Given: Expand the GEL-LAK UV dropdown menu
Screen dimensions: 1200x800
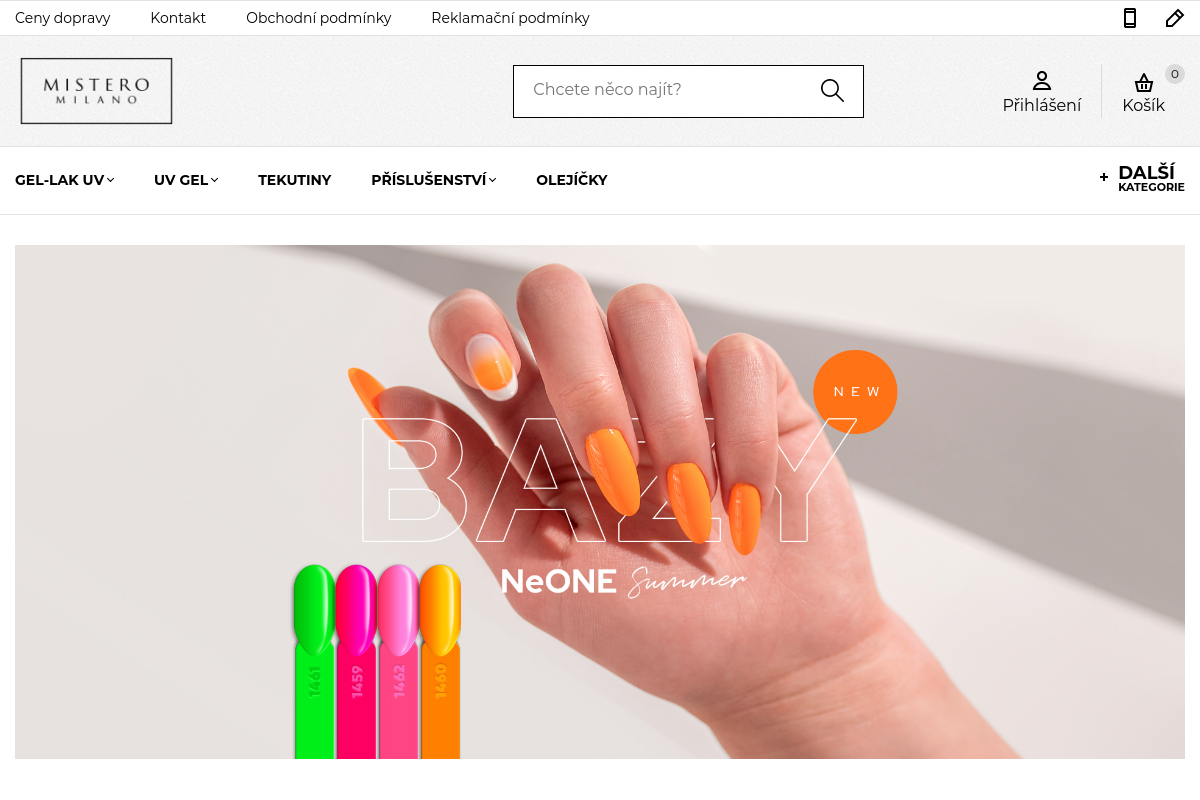Looking at the screenshot, I should point(65,180).
